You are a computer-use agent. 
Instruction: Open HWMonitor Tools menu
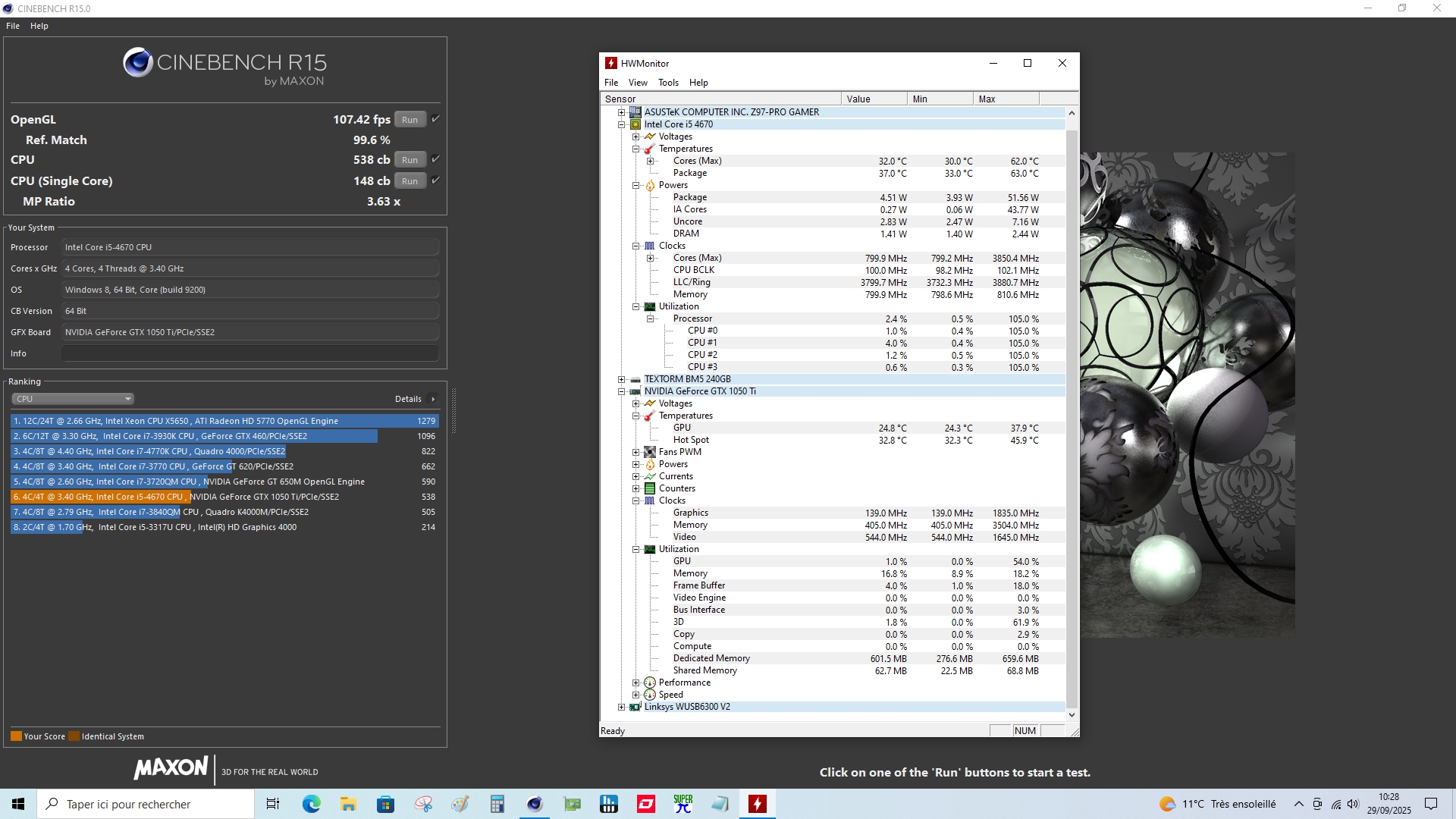(x=667, y=83)
